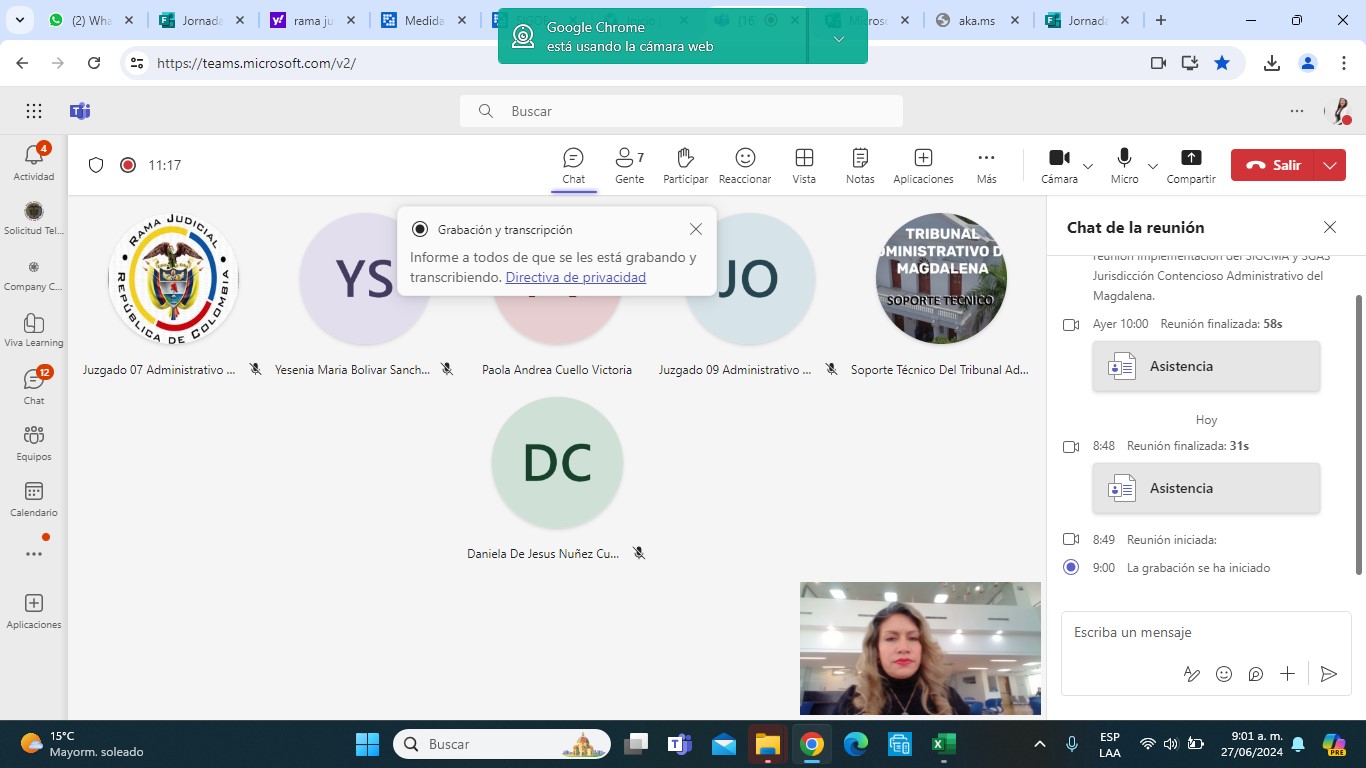This screenshot has width=1366, height=768.
Task: Open Solicitud Tel... app in sidebar
Action: [34, 219]
